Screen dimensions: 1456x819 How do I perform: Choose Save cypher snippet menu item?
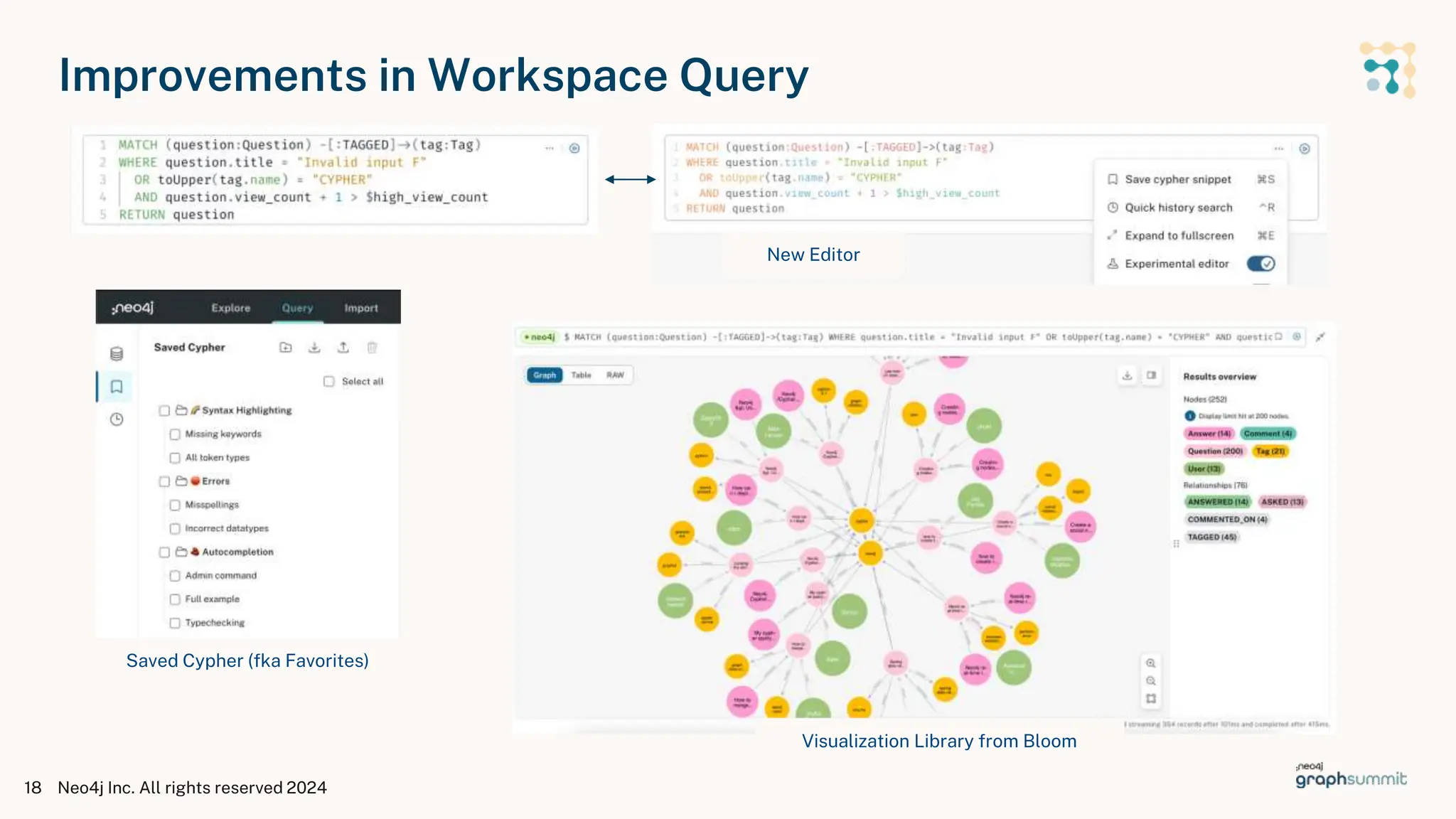1191,179
